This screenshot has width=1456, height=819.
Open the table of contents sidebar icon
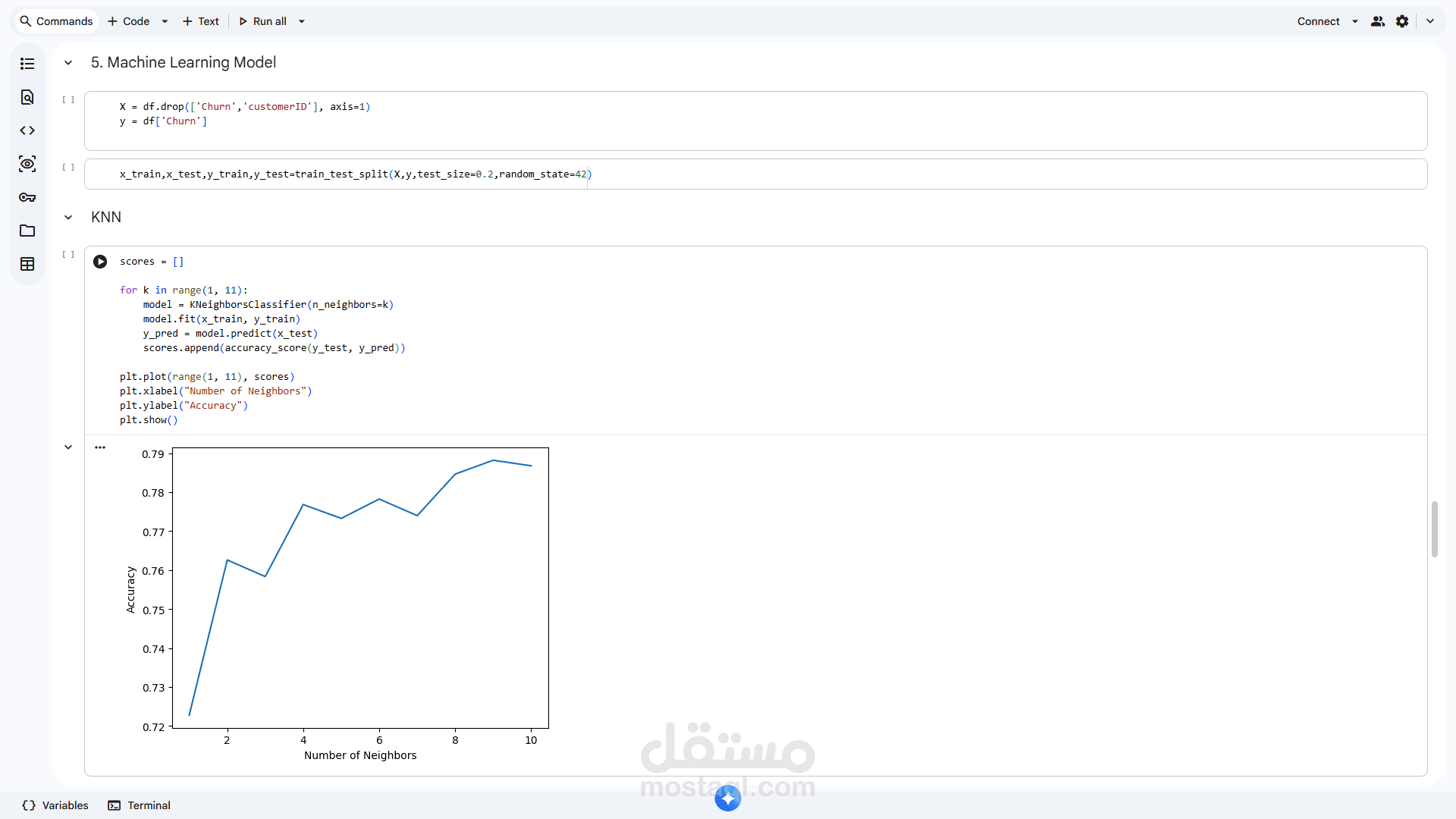[x=27, y=64]
